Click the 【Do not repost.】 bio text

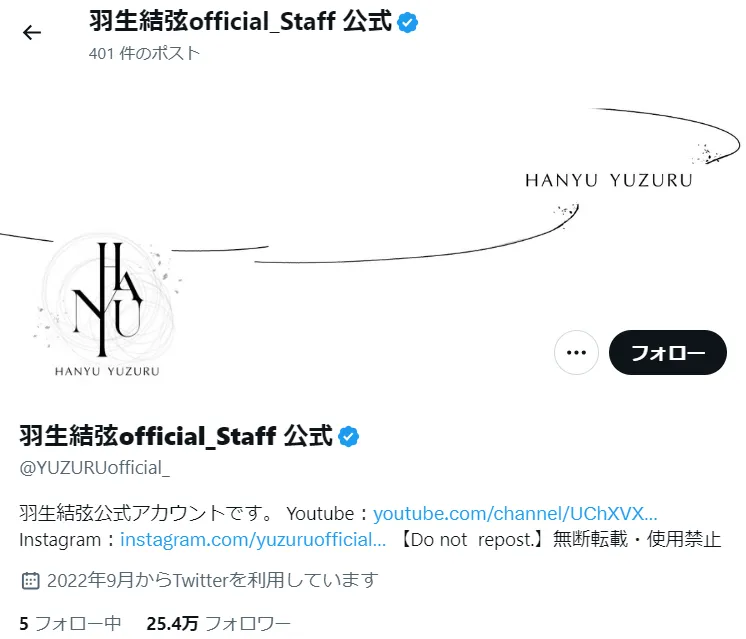coord(471,540)
